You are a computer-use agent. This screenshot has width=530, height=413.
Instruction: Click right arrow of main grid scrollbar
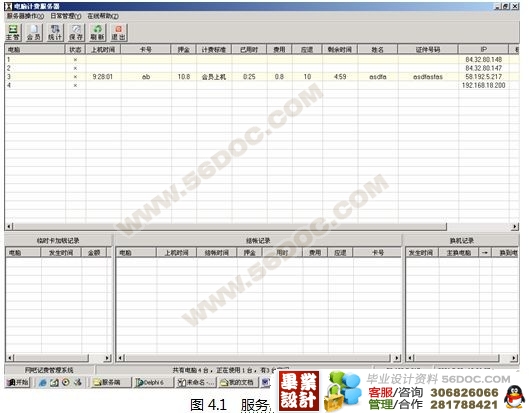click(515, 227)
